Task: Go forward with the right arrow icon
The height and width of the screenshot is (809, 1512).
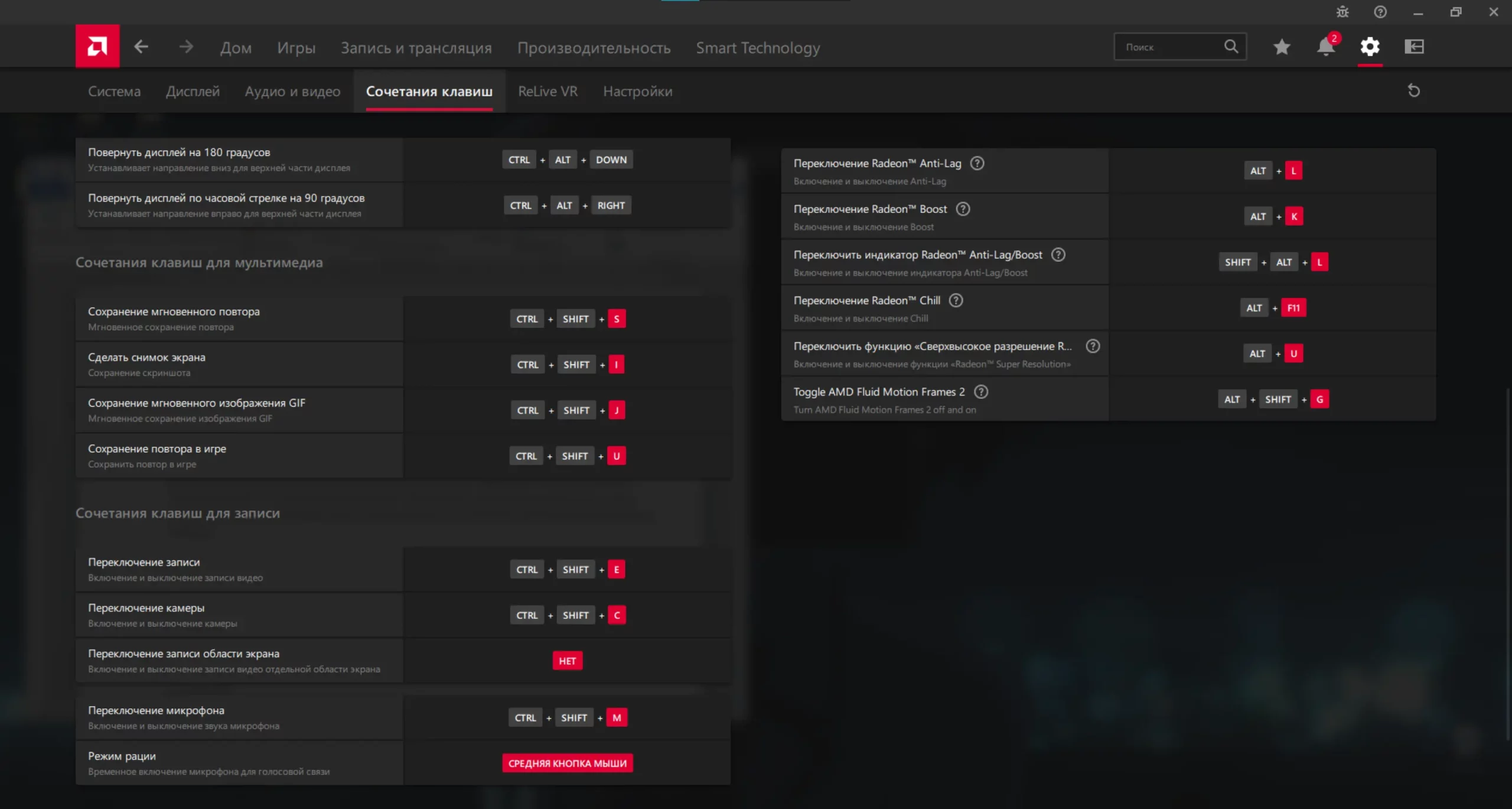Action: [x=186, y=47]
